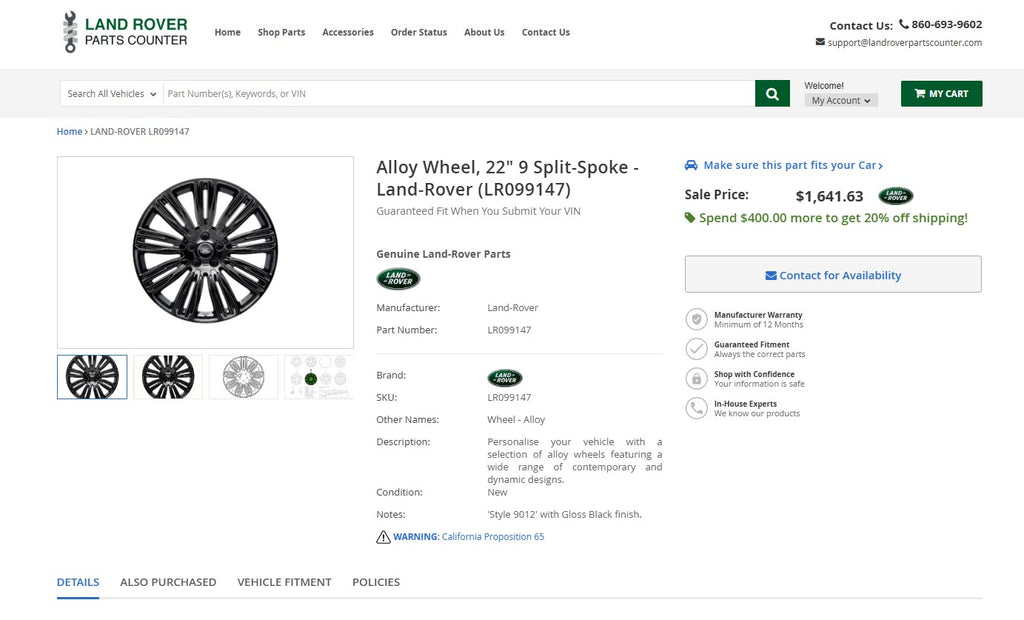Viewport: 1024px width, 620px height.
Task: Click the envelope icon next to support email
Action: [x=820, y=42]
